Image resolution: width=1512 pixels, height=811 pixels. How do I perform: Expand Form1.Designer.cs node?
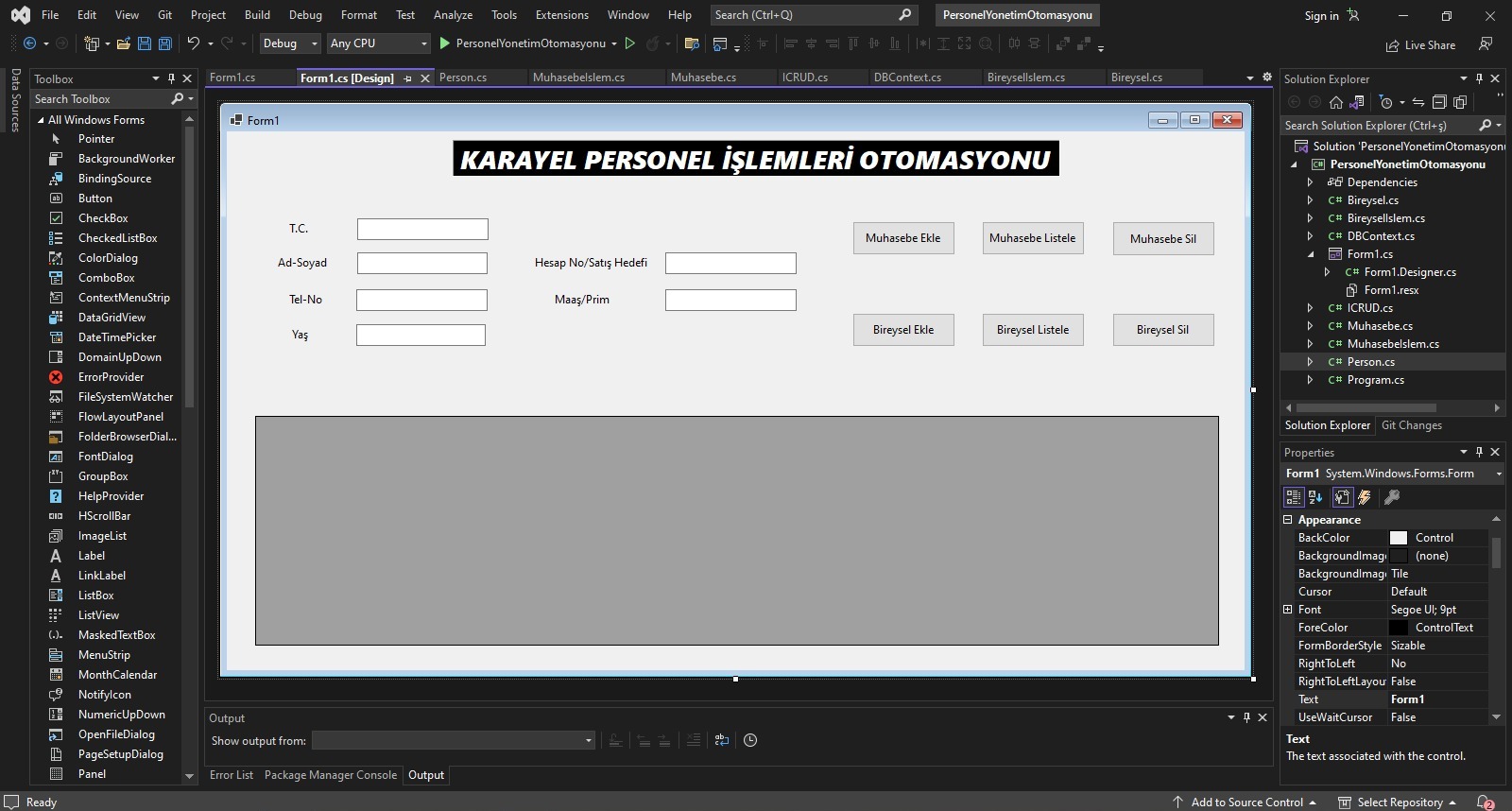click(1327, 272)
